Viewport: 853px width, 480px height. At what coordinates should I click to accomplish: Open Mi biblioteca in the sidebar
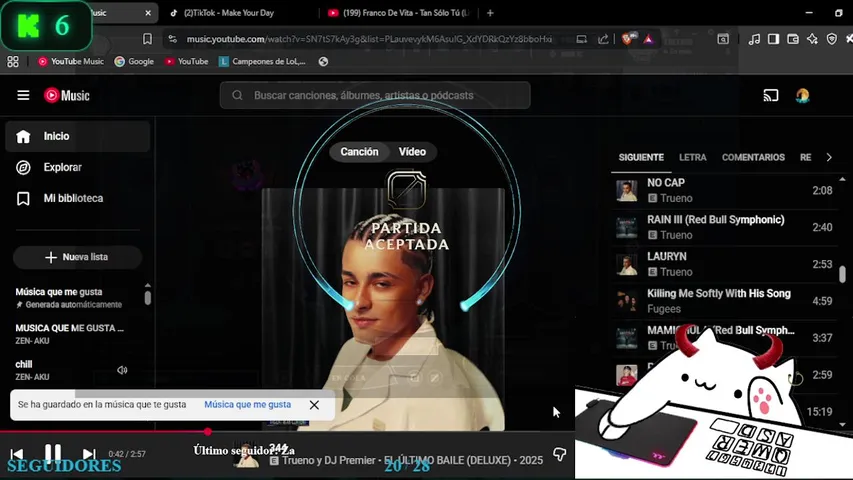click(x=77, y=198)
